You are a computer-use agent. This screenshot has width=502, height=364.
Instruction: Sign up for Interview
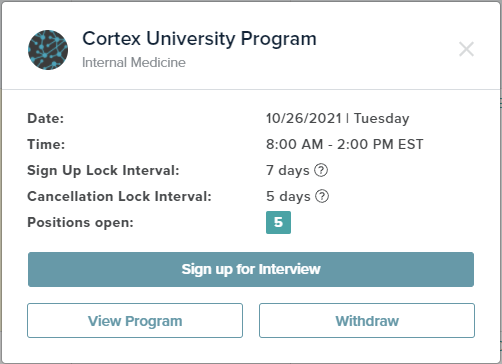click(x=251, y=269)
